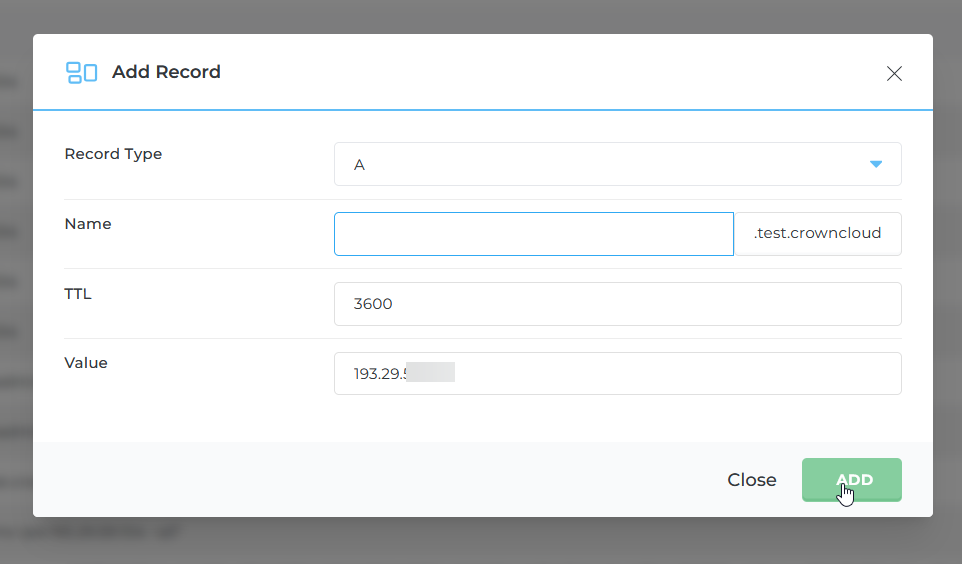Click the Add Record header icon
962x564 pixels.
point(81,72)
